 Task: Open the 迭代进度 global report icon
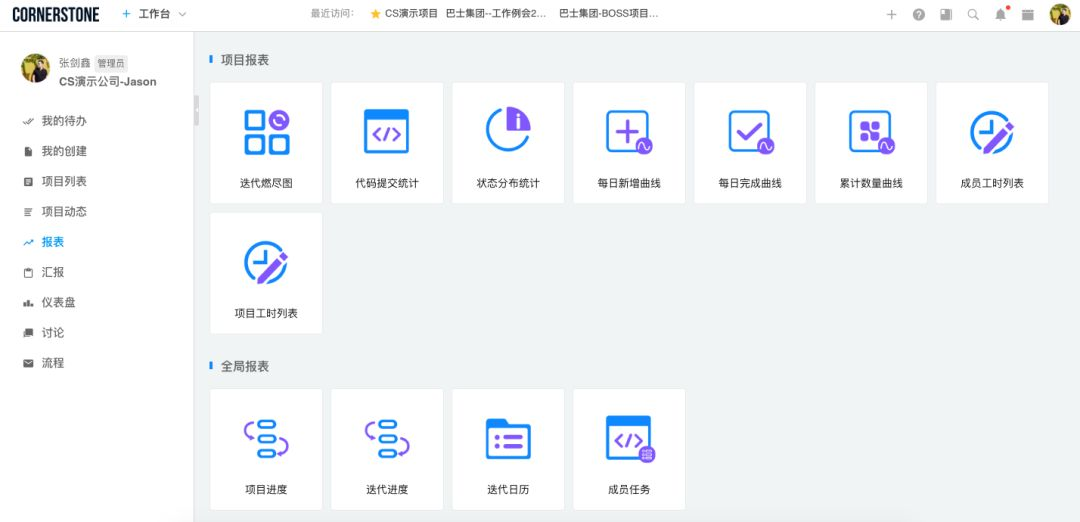387,439
